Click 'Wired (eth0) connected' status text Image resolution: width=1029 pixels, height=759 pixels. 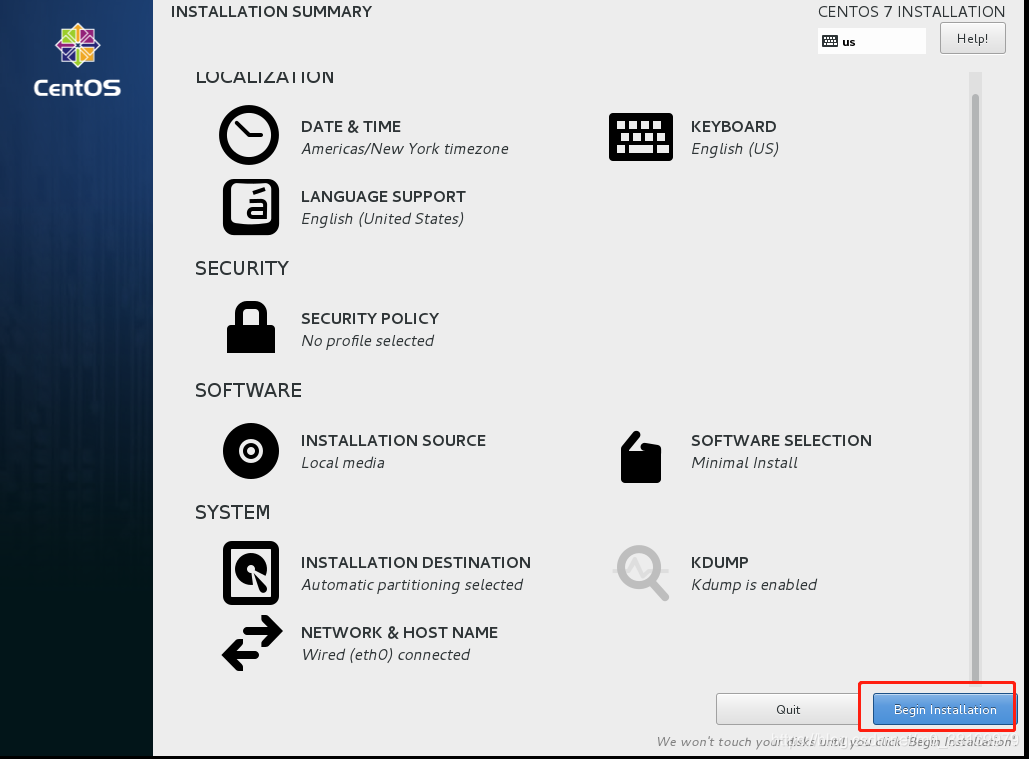pyautogui.click(x=385, y=655)
